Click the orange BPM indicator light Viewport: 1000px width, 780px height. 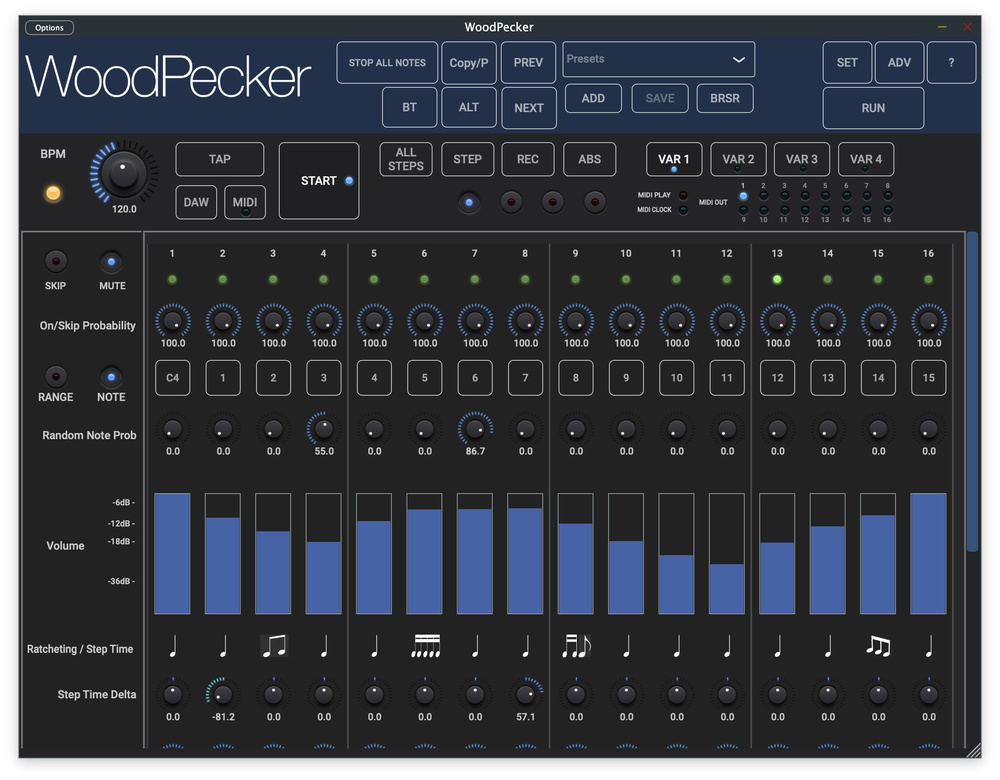(53, 193)
